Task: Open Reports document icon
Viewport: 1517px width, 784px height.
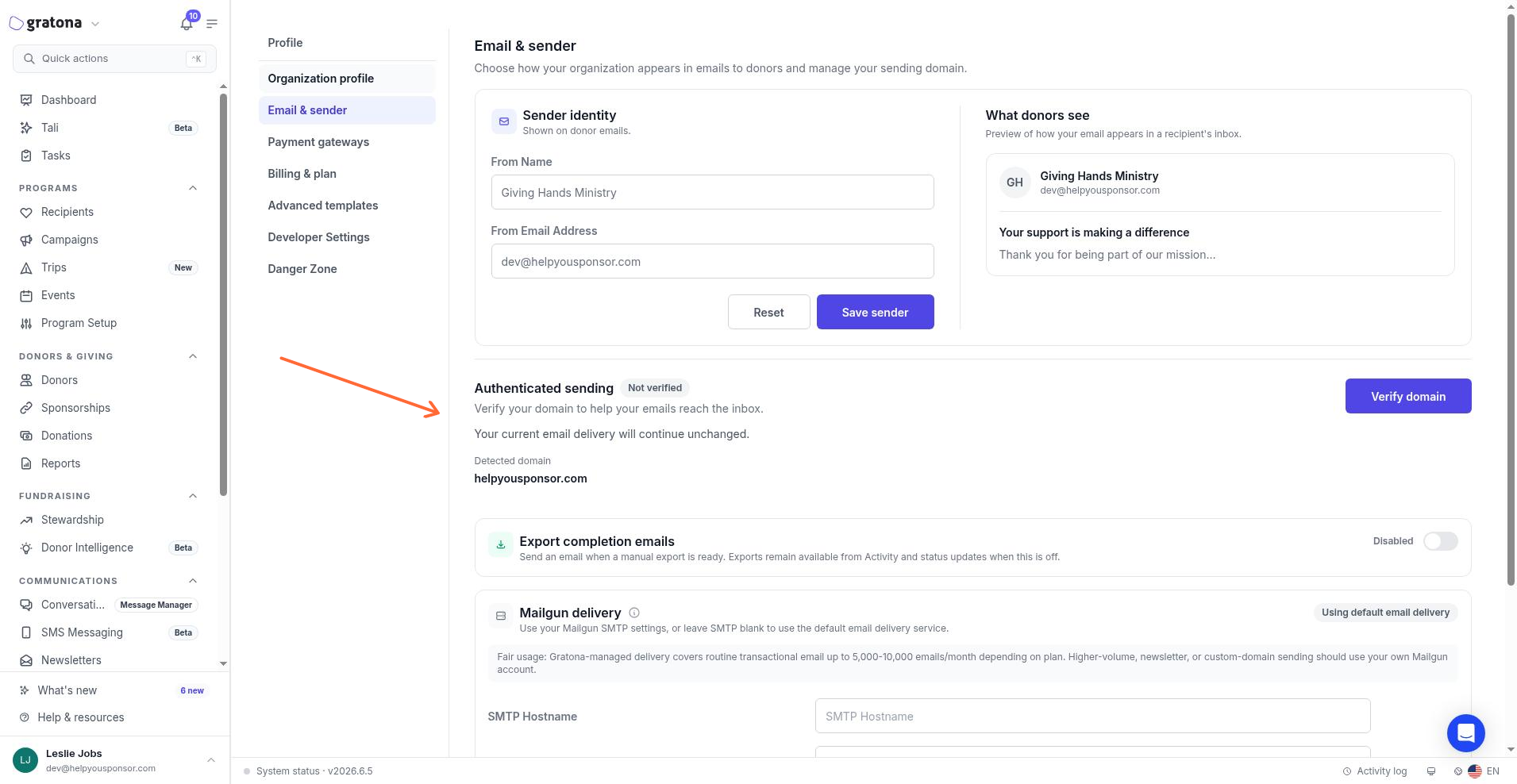Action: click(26, 463)
